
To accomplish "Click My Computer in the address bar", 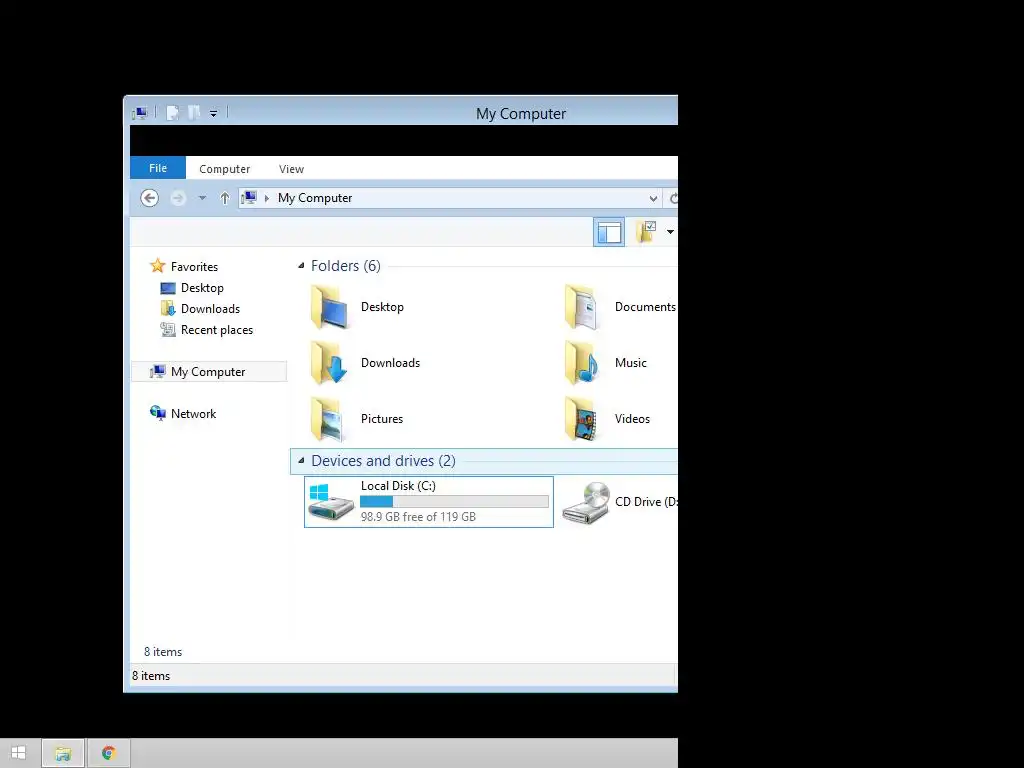I will (315, 198).
